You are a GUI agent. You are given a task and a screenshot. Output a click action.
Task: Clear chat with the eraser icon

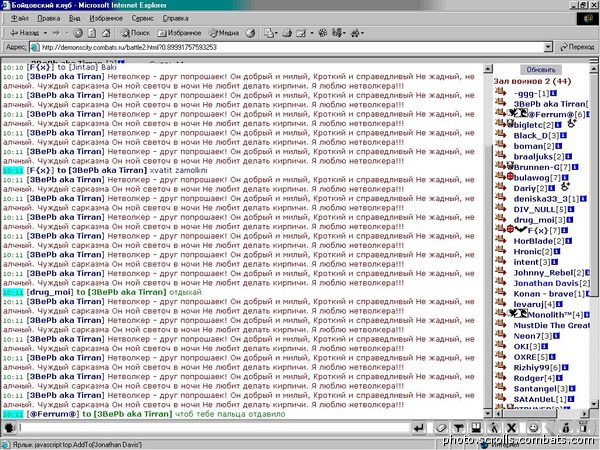(441, 428)
